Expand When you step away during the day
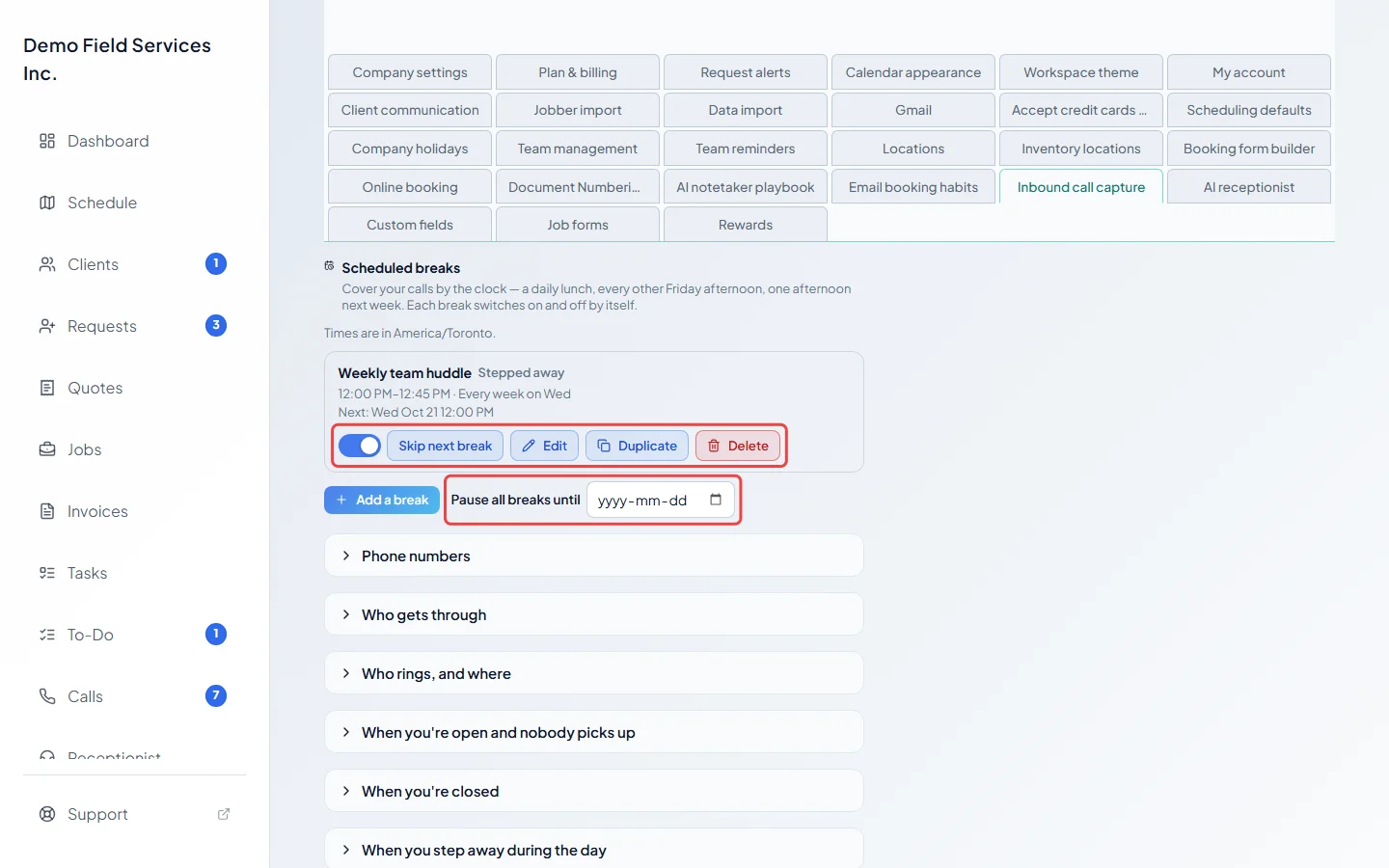 coord(594,849)
